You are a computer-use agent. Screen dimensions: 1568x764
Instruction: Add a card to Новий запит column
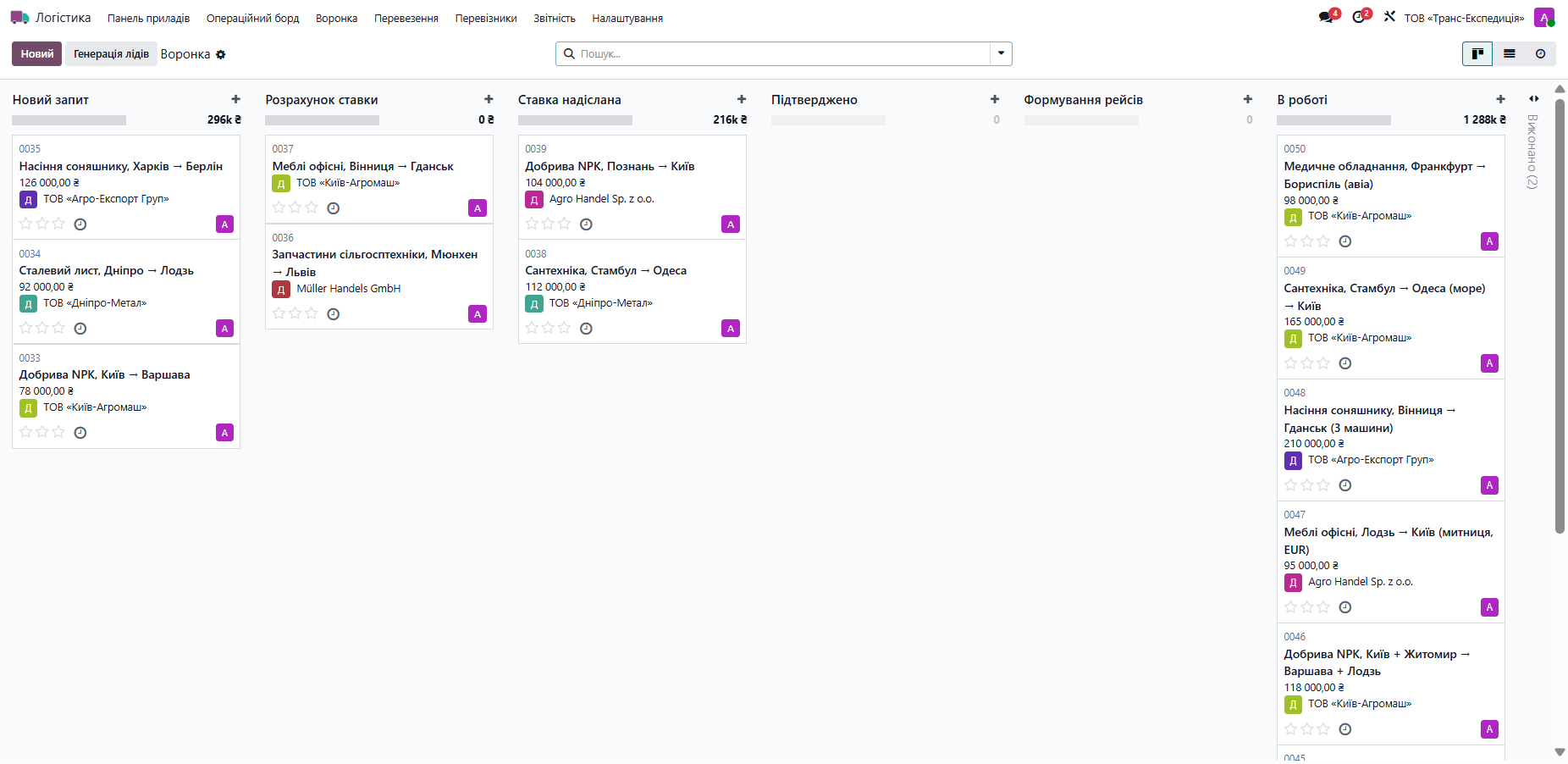click(x=236, y=99)
